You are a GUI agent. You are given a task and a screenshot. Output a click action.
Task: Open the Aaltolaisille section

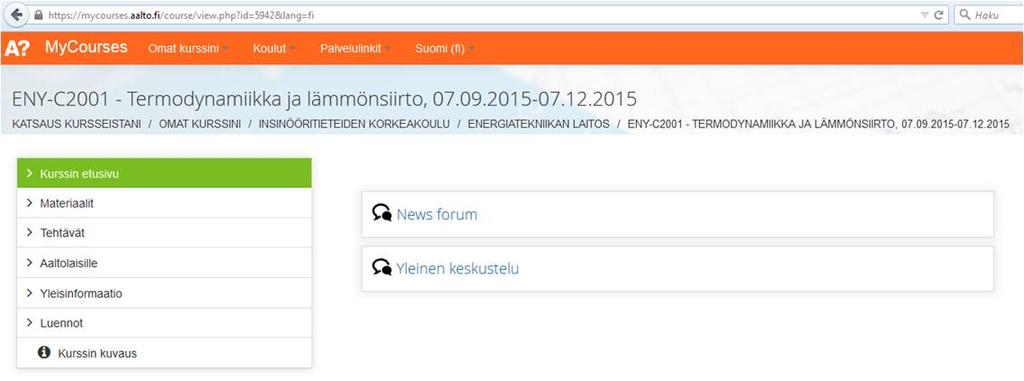pos(164,263)
